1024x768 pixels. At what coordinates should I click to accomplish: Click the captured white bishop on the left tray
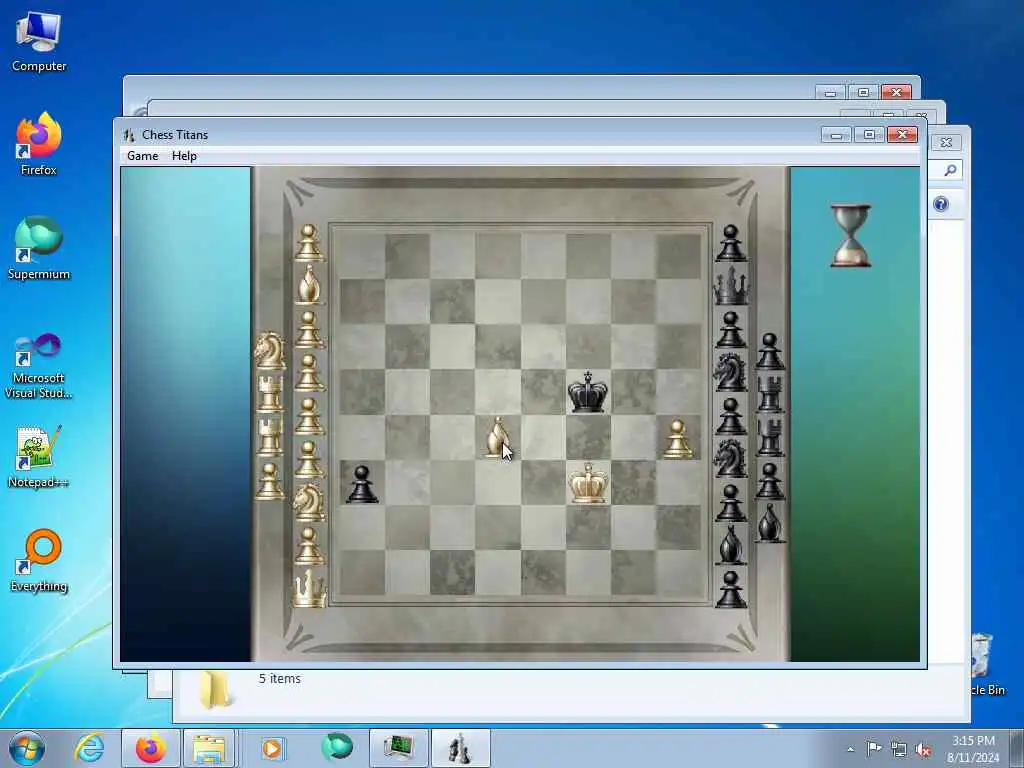(309, 285)
